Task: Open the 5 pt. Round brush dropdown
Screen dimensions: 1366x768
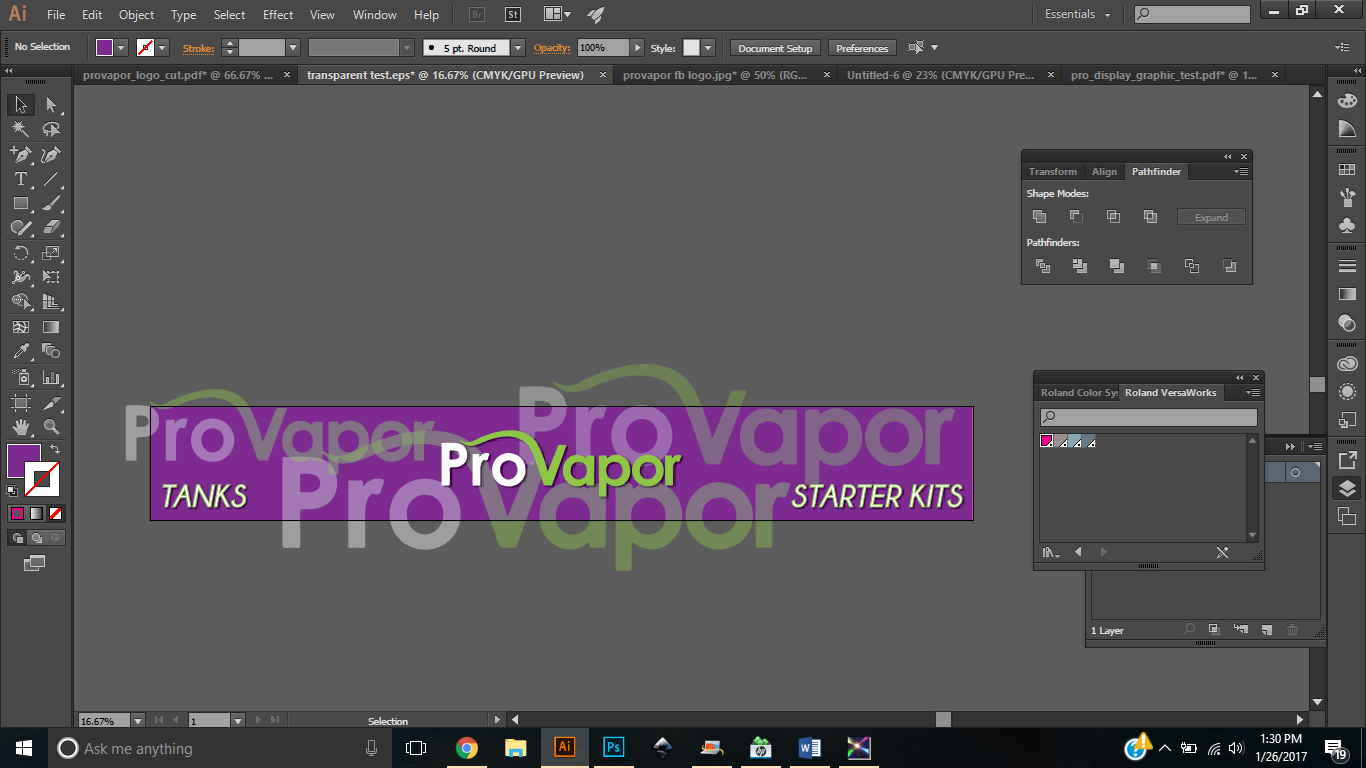Action: pos(518,47)
